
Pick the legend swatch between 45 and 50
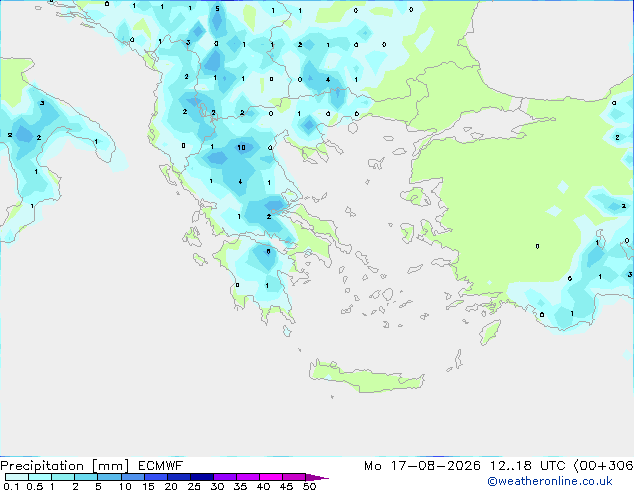(294, 477)
